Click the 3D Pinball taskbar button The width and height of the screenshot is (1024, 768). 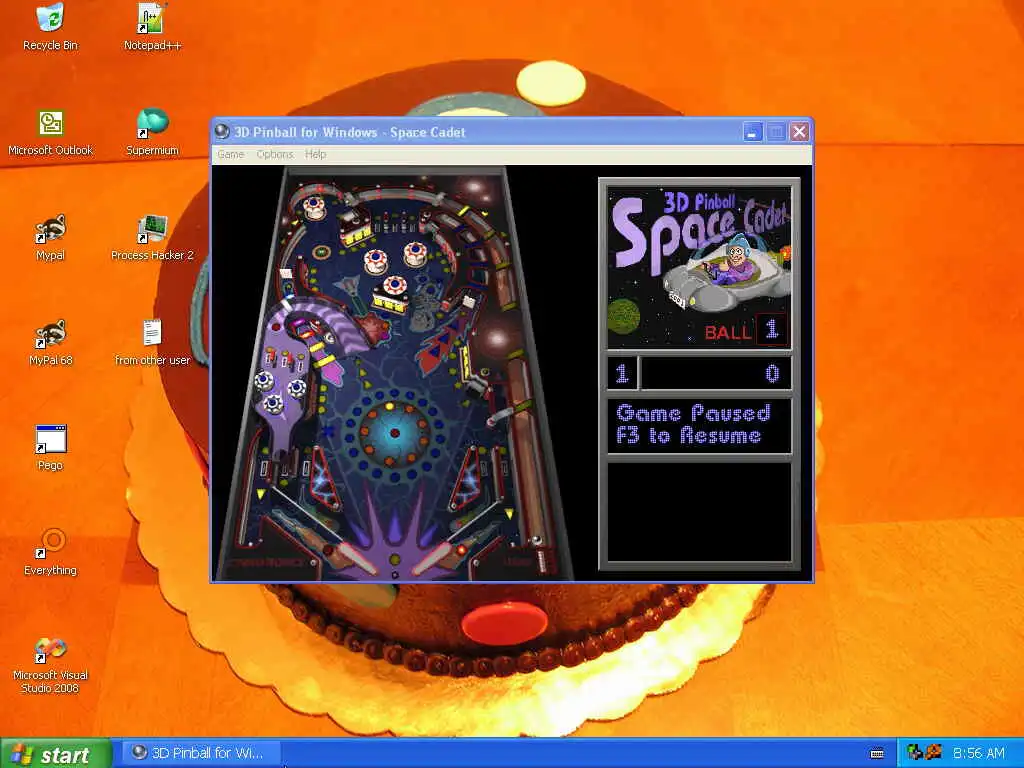(202, 753)
